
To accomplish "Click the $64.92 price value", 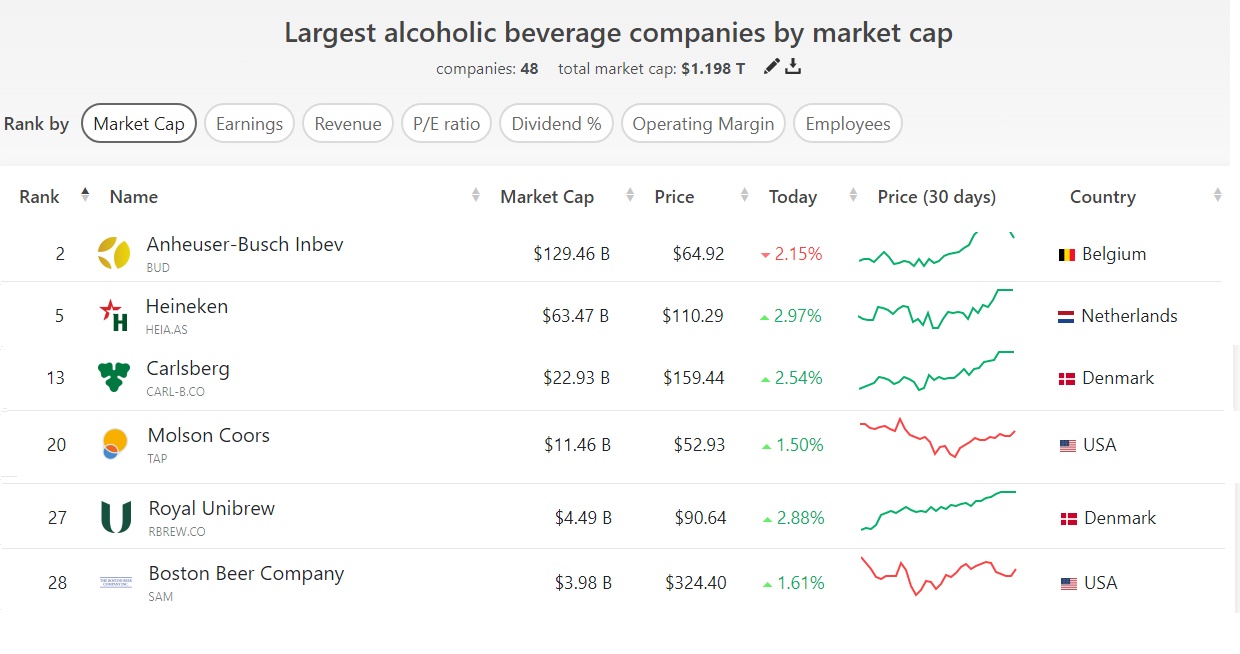I will (698, 254).
